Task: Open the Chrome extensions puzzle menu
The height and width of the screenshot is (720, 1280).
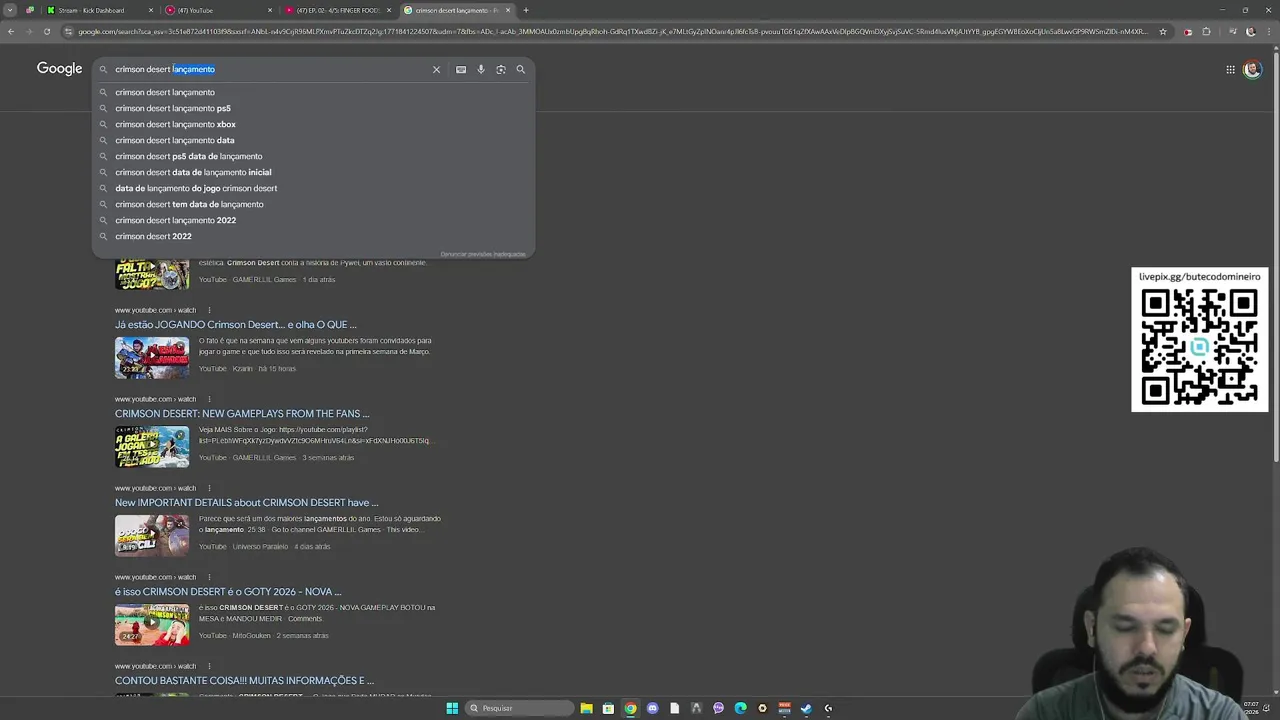Action: (1206, 32)
